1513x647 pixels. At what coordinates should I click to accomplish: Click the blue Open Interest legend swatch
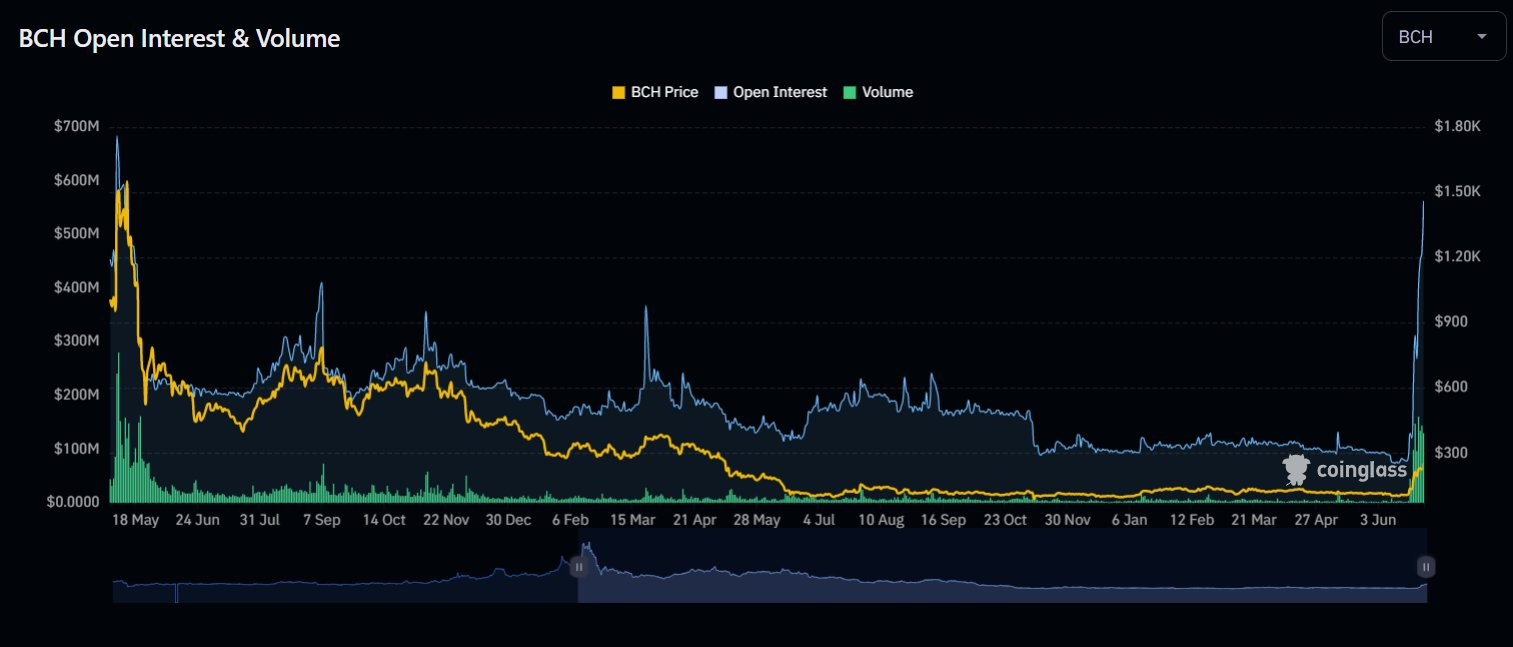tap(720, 92)
